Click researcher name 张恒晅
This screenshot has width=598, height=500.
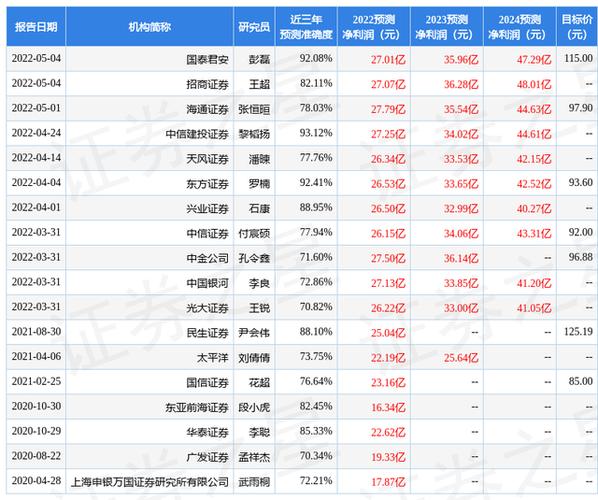coord(254,109)
